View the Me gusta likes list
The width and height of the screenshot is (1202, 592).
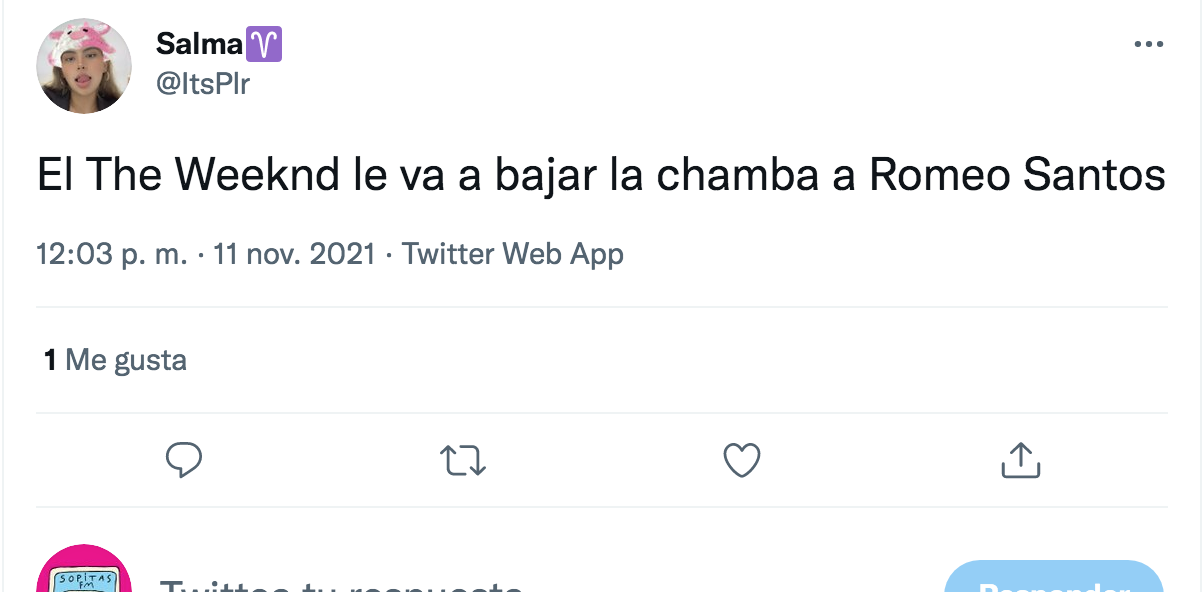click(126, 360)
